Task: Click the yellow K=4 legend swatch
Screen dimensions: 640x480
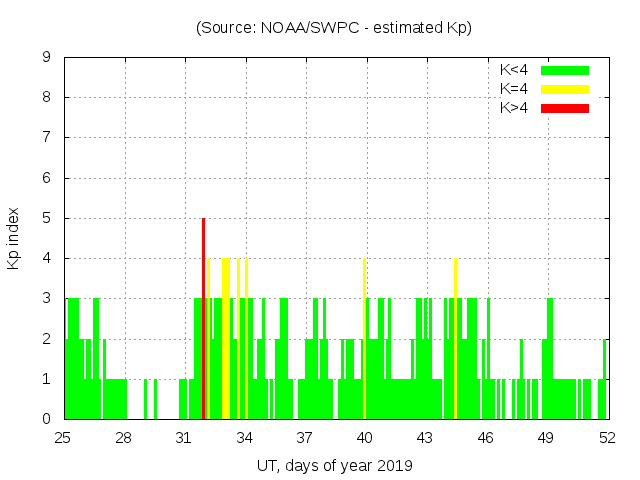Action: 565,89
